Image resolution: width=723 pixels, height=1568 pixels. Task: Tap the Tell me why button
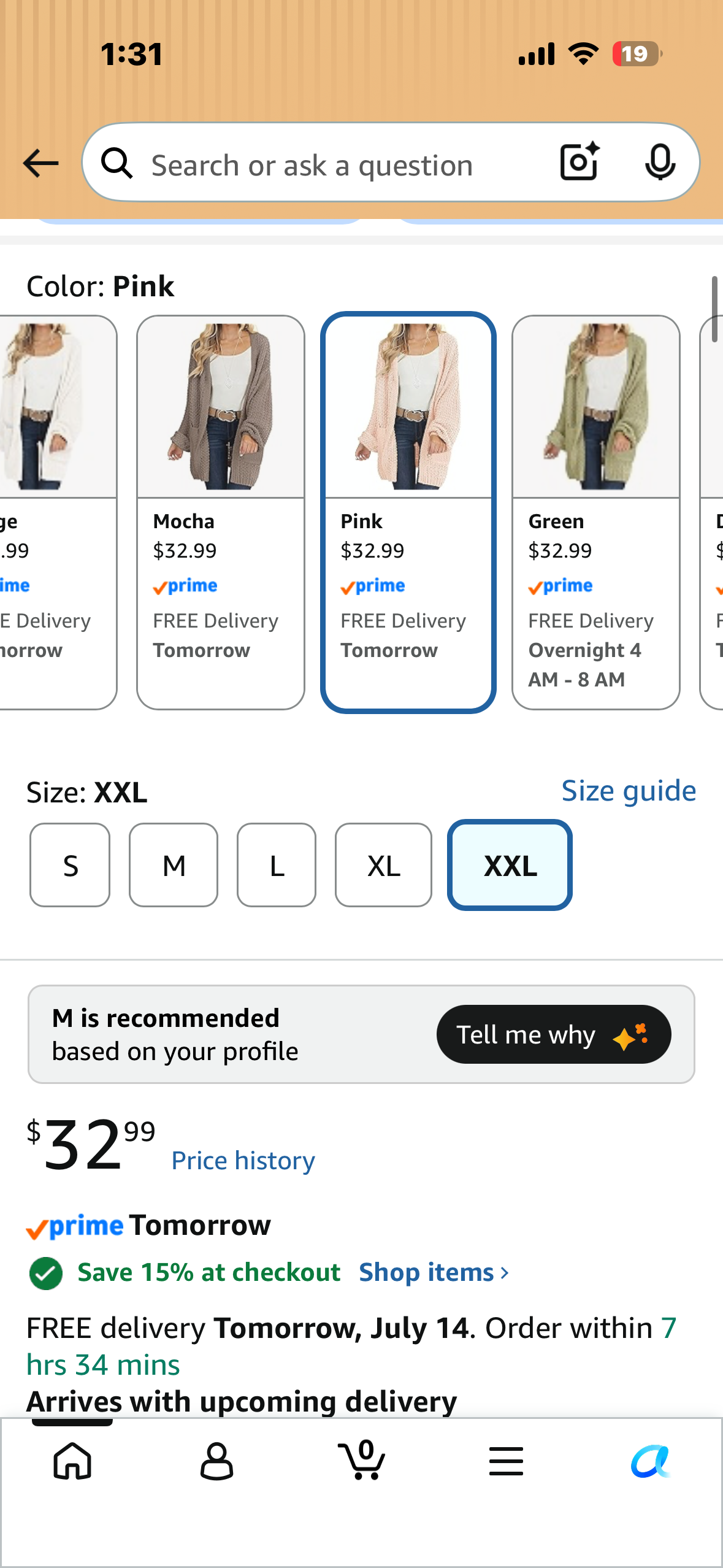click(x=554, y=1034)
